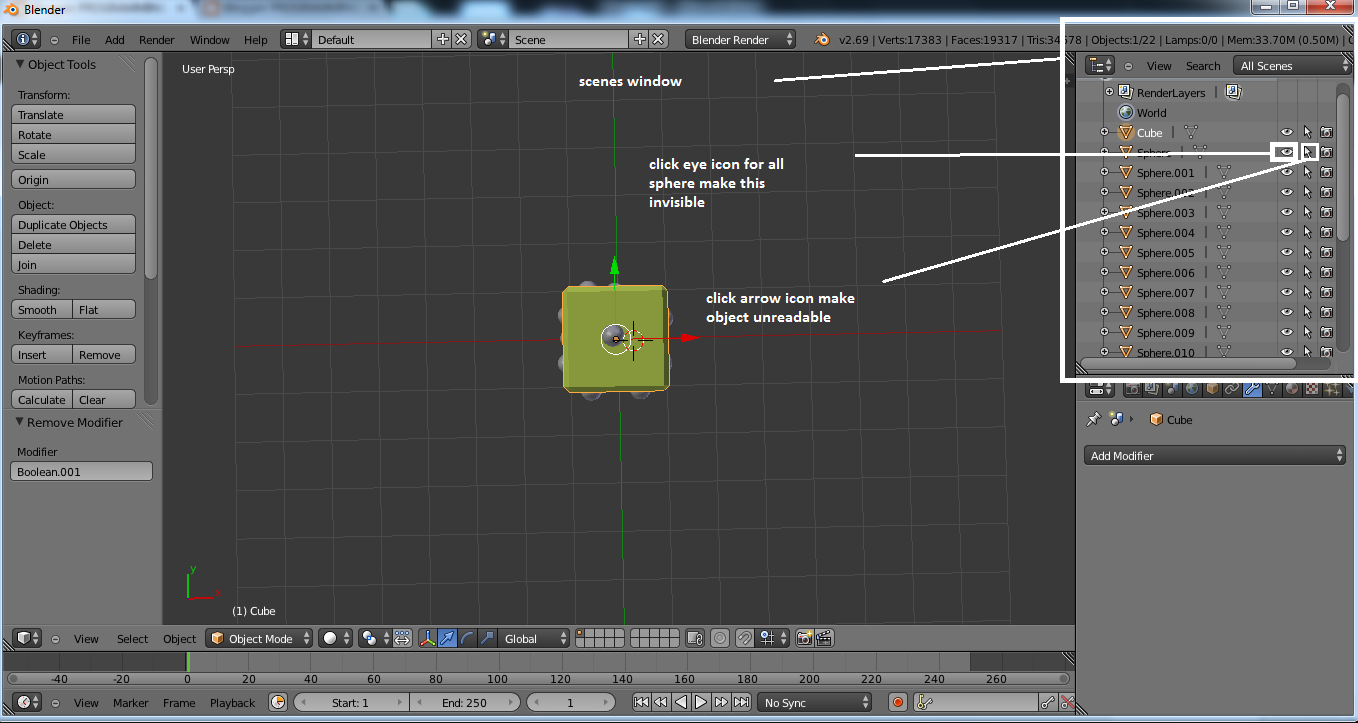Screen dimensions: 1358x723
Task: Open the Texture checker tab
Action: click(x=1312, y=388)
